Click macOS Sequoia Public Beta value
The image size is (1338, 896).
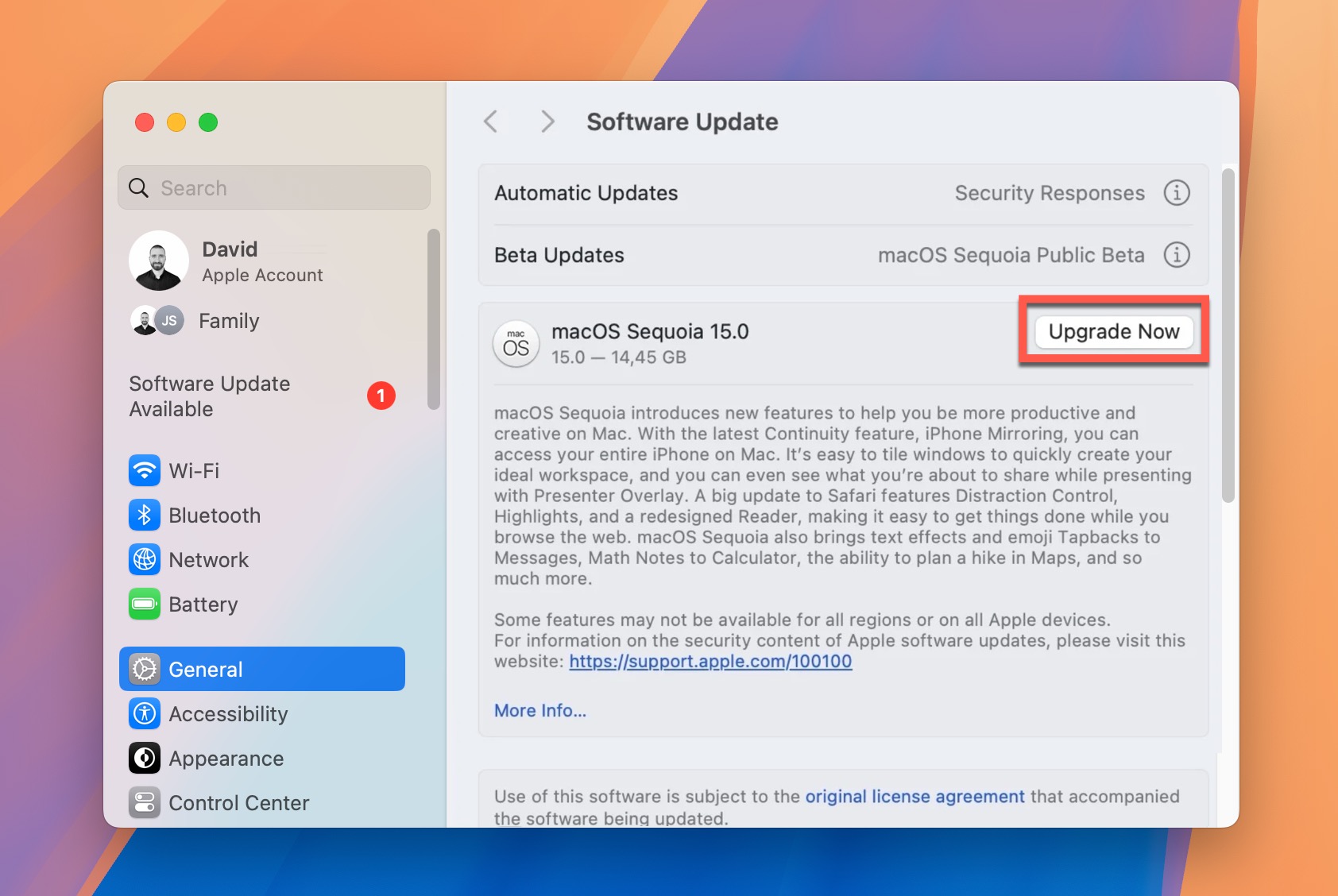[x=1011, y=255]
